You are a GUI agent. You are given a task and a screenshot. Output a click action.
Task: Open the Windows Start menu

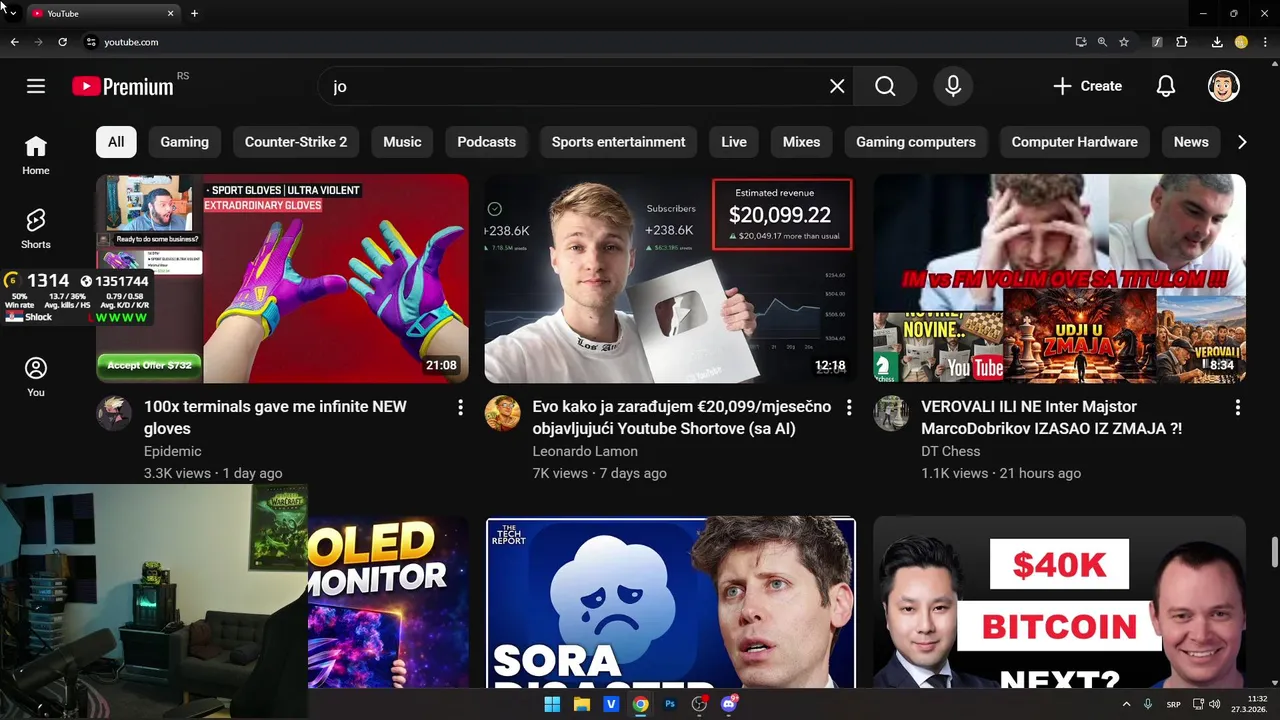552,704
